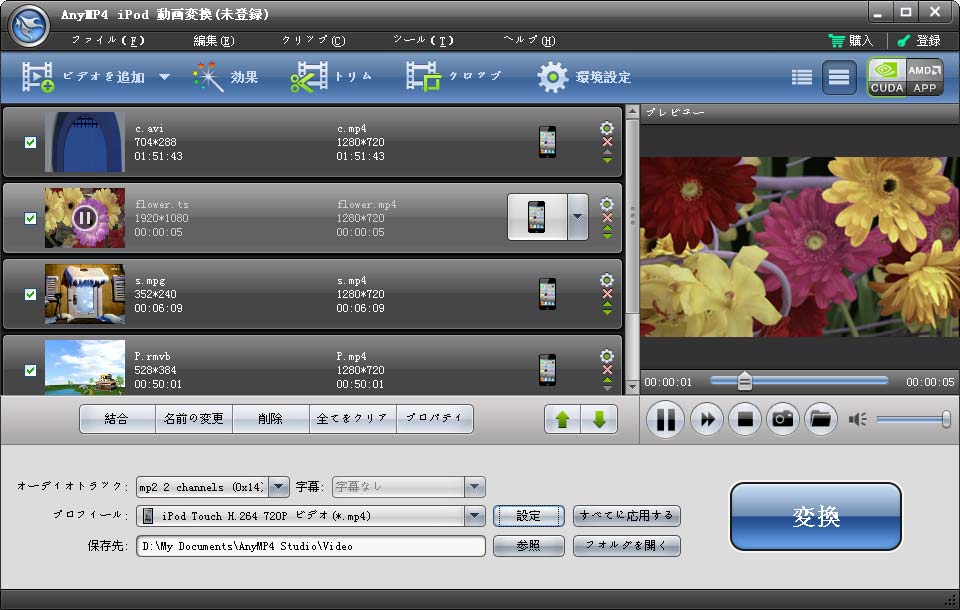Select the c.avi video thumbnail
The height and width of the screenshot is (610, 960).
[85, 142]
